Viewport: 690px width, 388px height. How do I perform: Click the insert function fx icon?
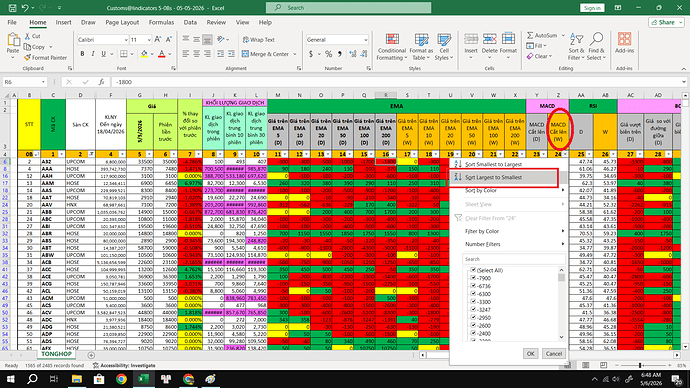[101, 82]
